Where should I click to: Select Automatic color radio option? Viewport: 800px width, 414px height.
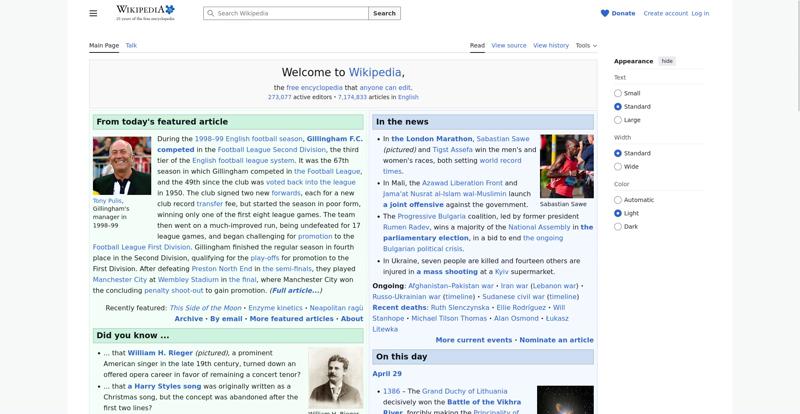[x=618, y=200]
